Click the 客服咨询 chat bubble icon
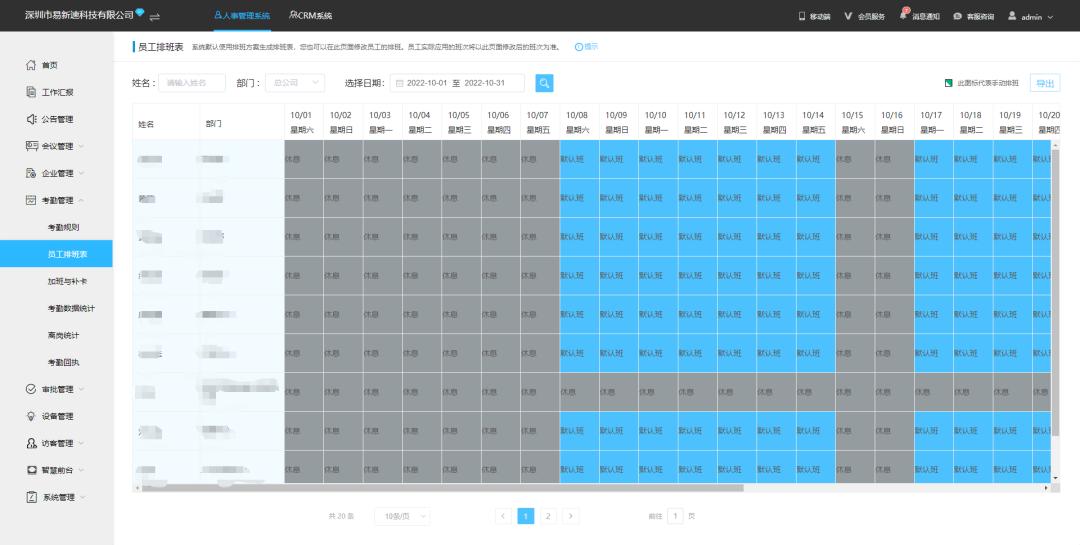 click(x=957, y=17)
